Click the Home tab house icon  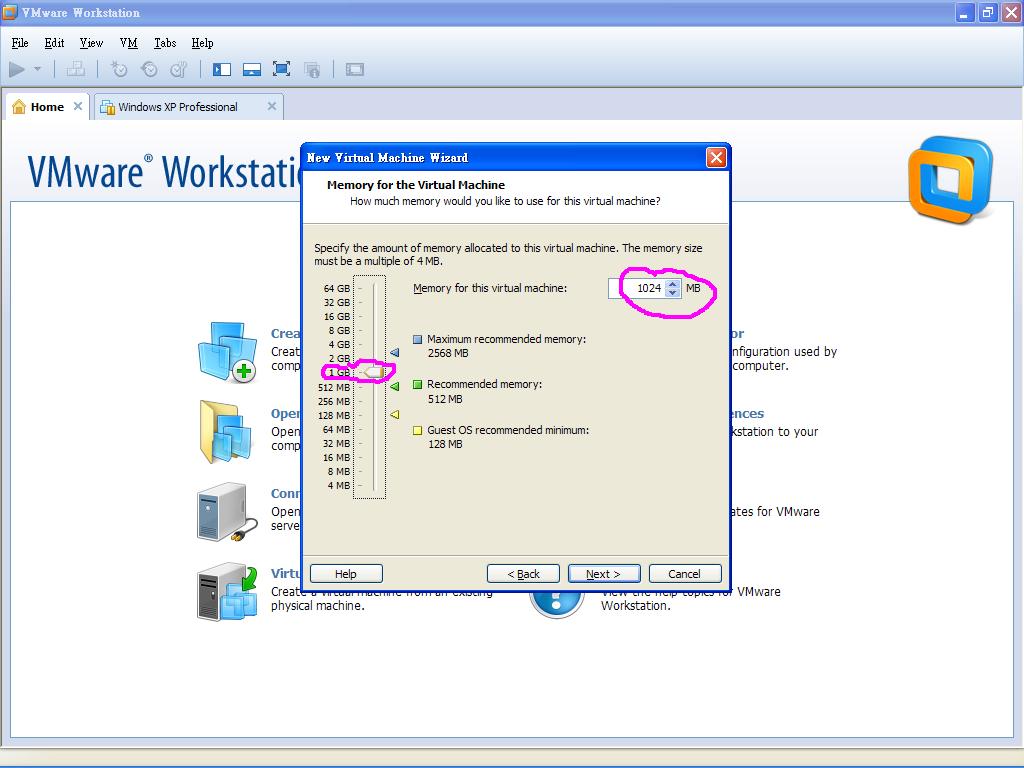pos(19,106)
